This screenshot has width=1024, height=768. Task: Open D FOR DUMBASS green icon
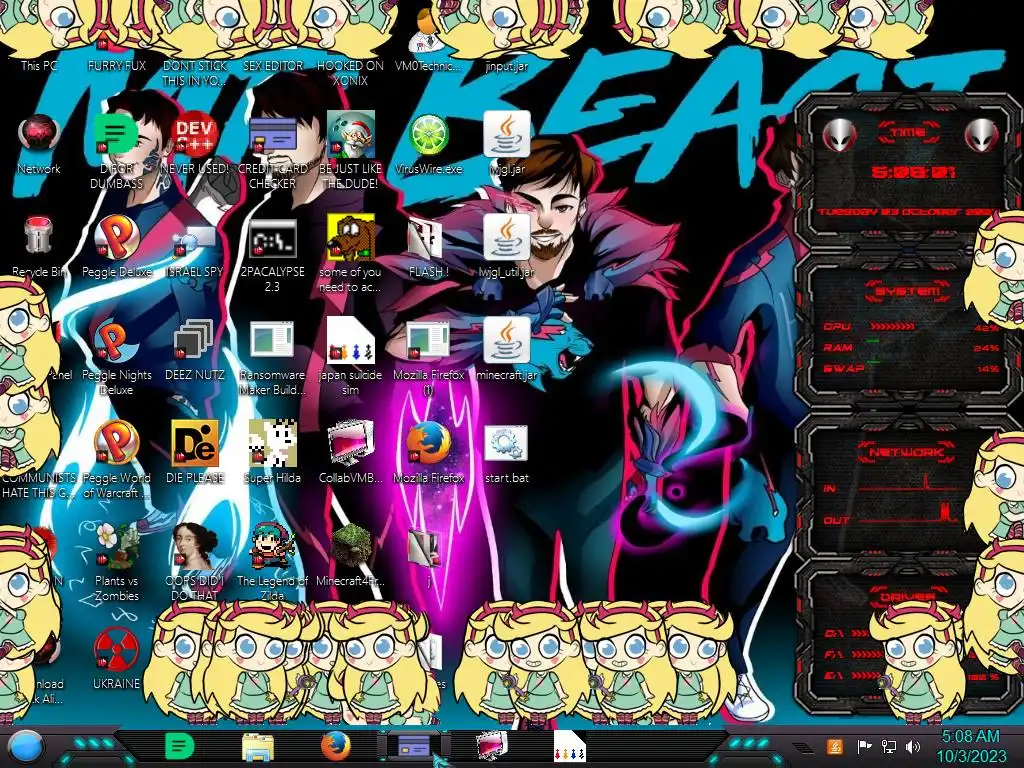point(116,150)
